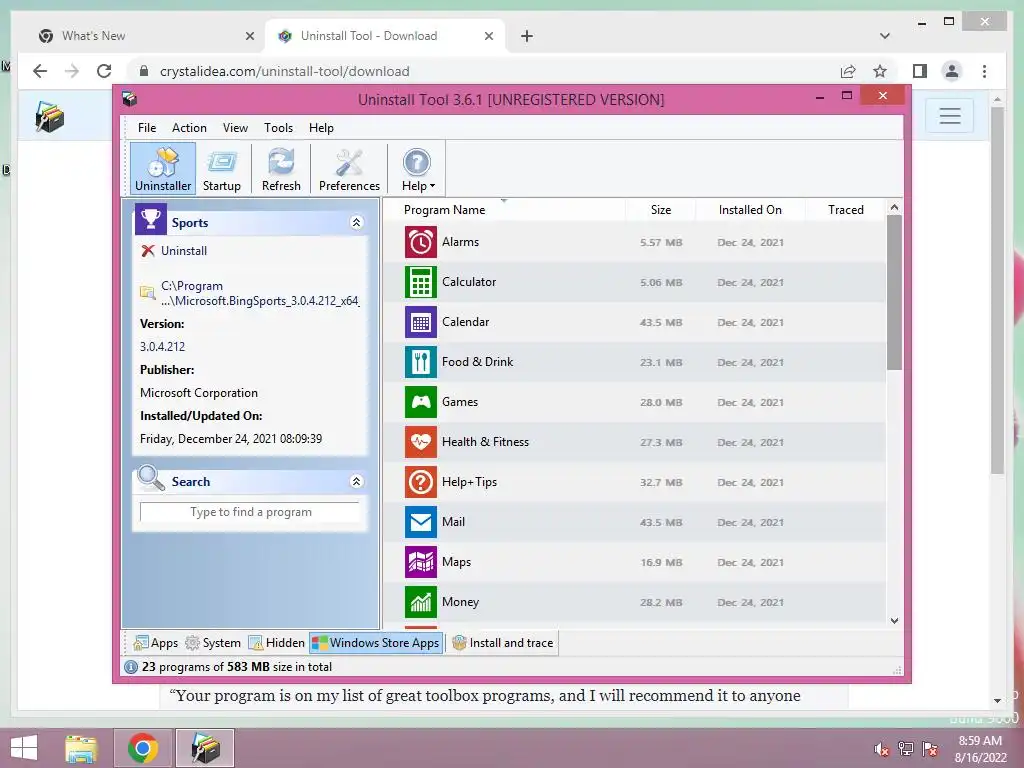Sort by the Installed On column
The image size is (1024, 768).
750,210
